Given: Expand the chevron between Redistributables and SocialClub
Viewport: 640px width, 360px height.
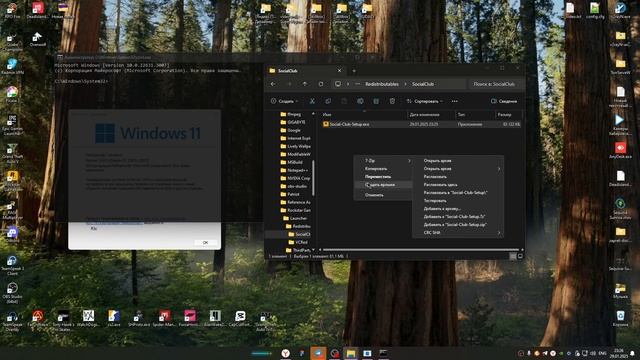Looking at the screenshot, I should [x=405, y=84].
